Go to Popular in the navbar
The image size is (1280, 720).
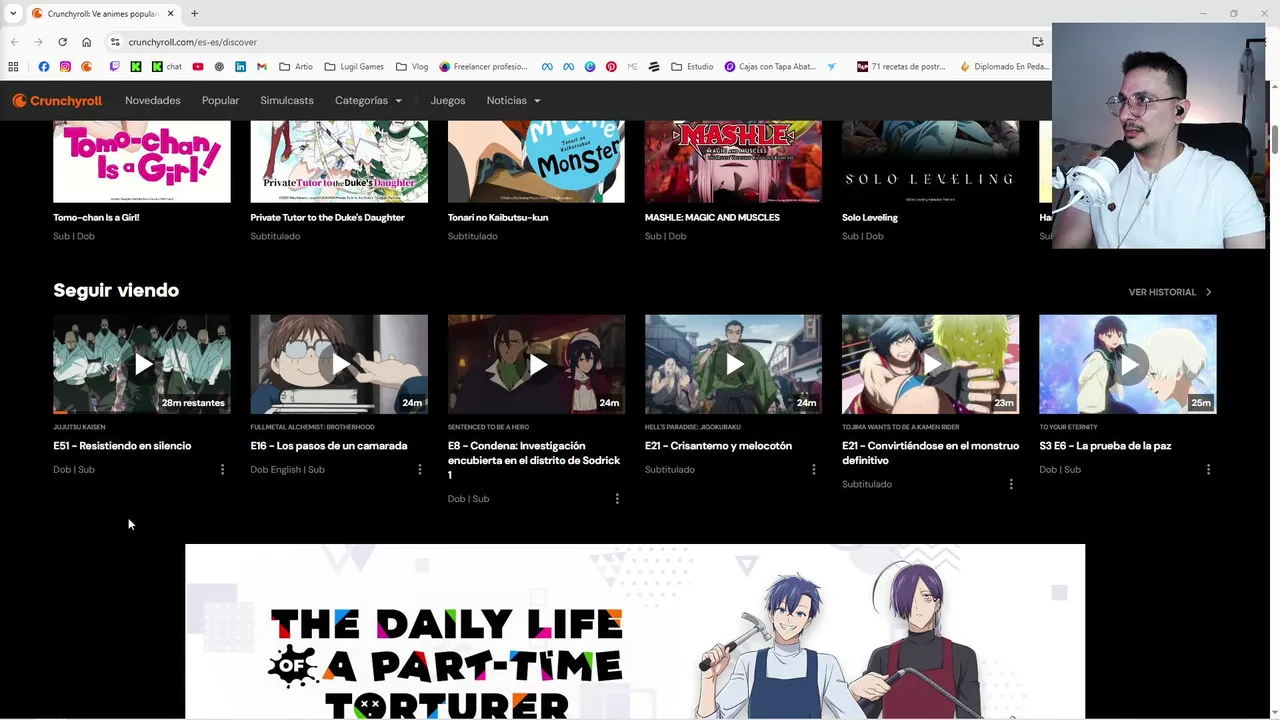[x=220, y=100]
